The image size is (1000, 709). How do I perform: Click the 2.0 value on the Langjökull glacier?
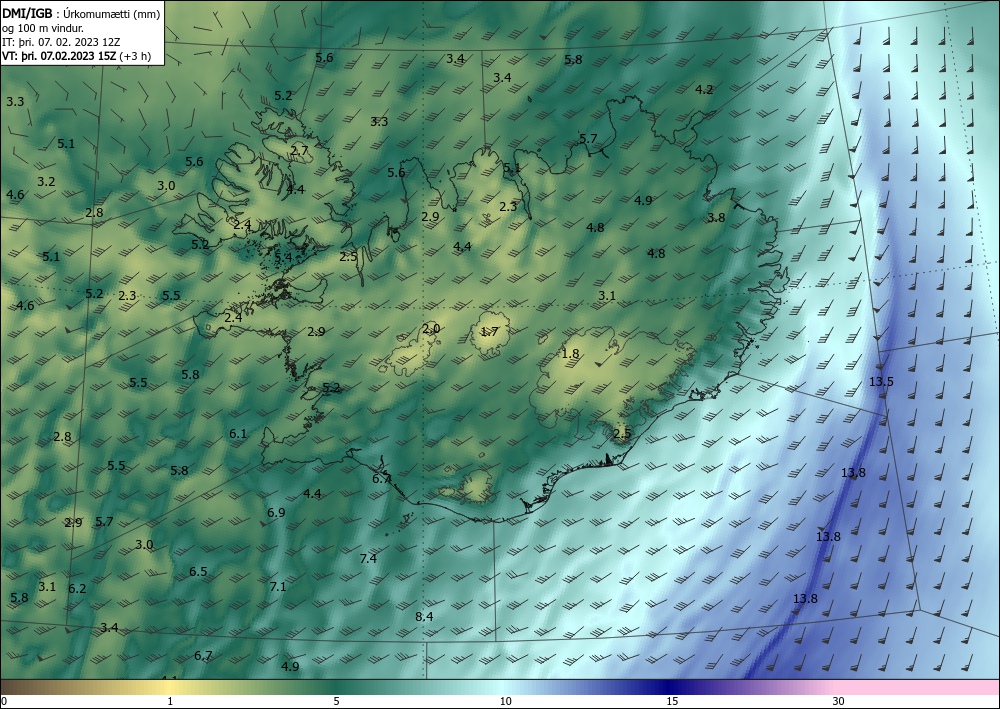431,329
